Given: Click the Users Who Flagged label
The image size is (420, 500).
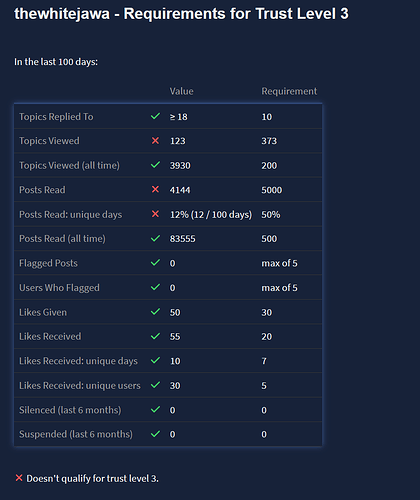Looking at the screenshot, I should pos(59,288).
